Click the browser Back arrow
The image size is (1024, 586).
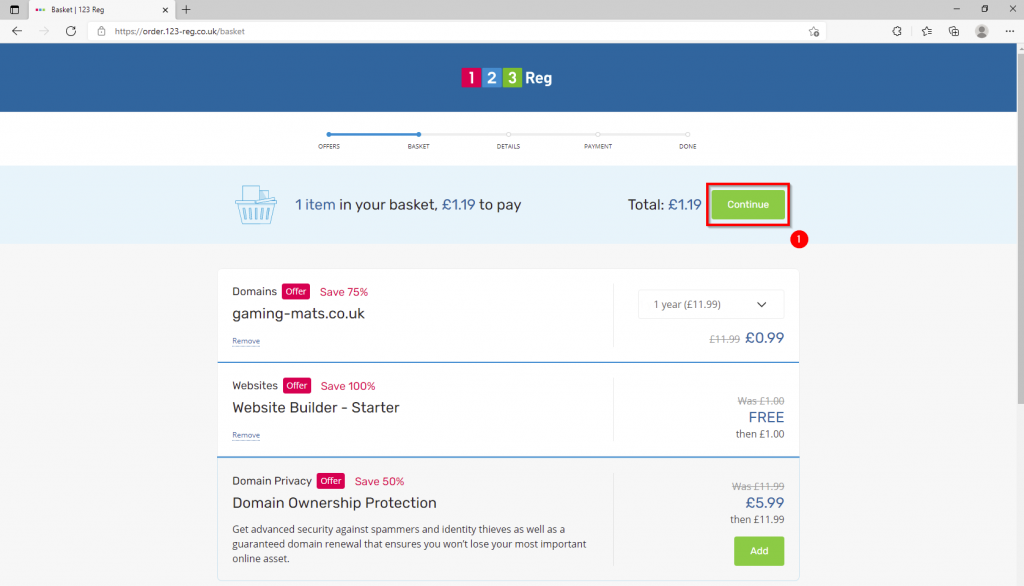pyautogui.click(x=17, y=31)
